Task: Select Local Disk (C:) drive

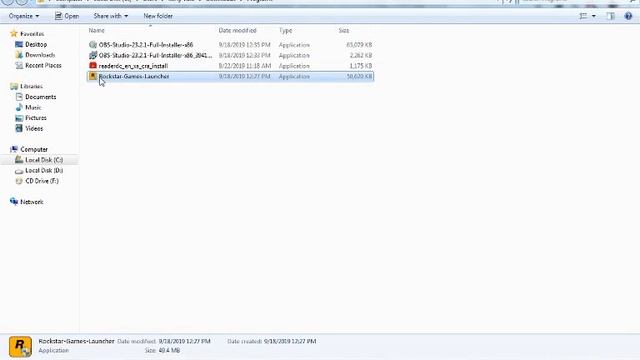Action: [x=44, y=160]
